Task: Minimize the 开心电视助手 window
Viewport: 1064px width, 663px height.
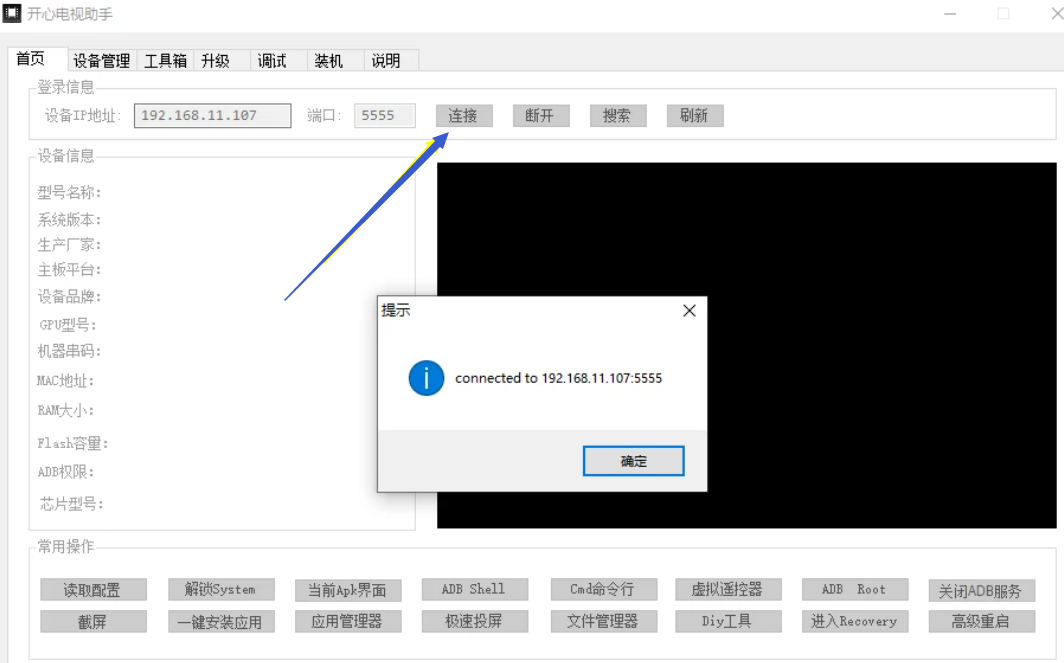Action: pos(950,14)
